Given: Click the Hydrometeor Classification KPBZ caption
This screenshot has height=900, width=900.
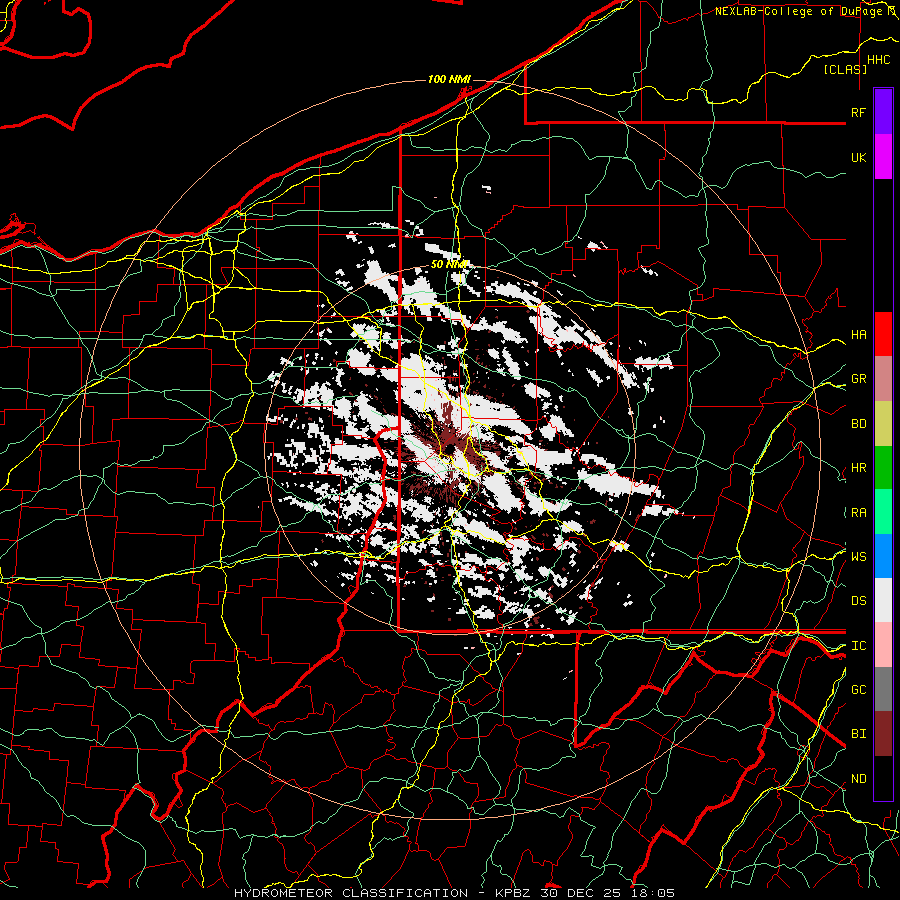Looking at the screenshot, I should tap(454, 893).
